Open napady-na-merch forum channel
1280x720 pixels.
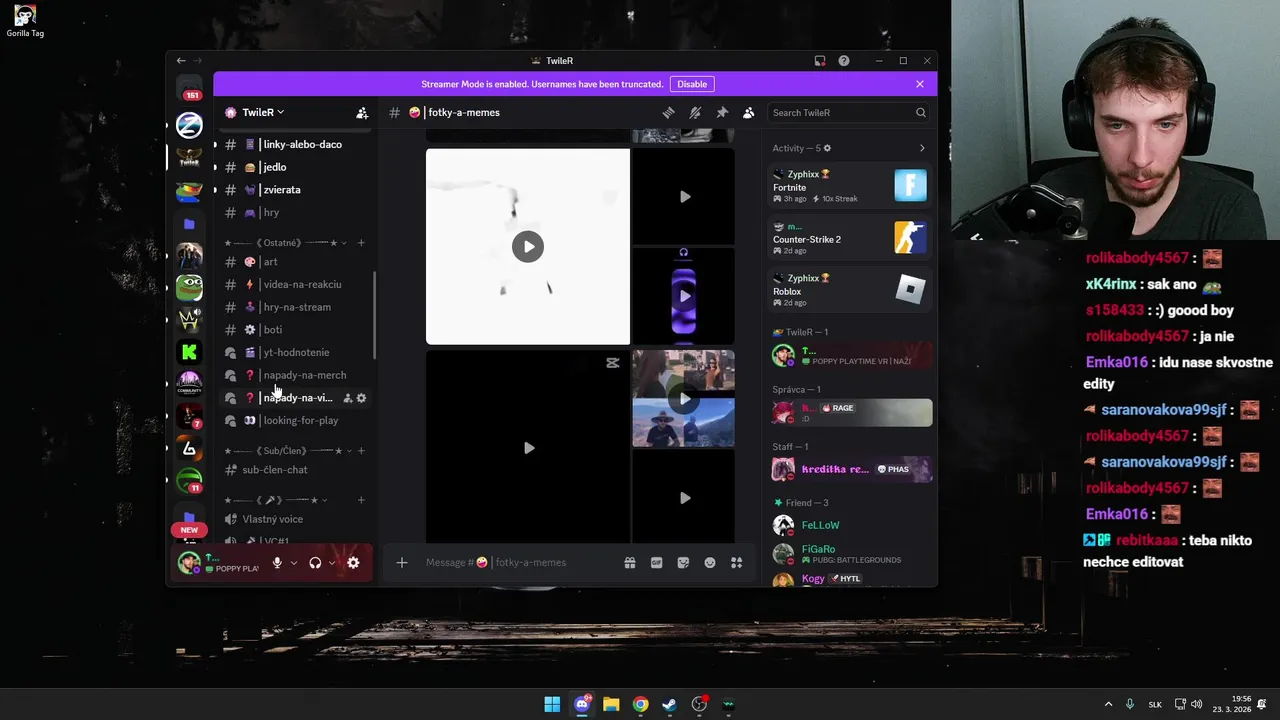click(295, 375)
